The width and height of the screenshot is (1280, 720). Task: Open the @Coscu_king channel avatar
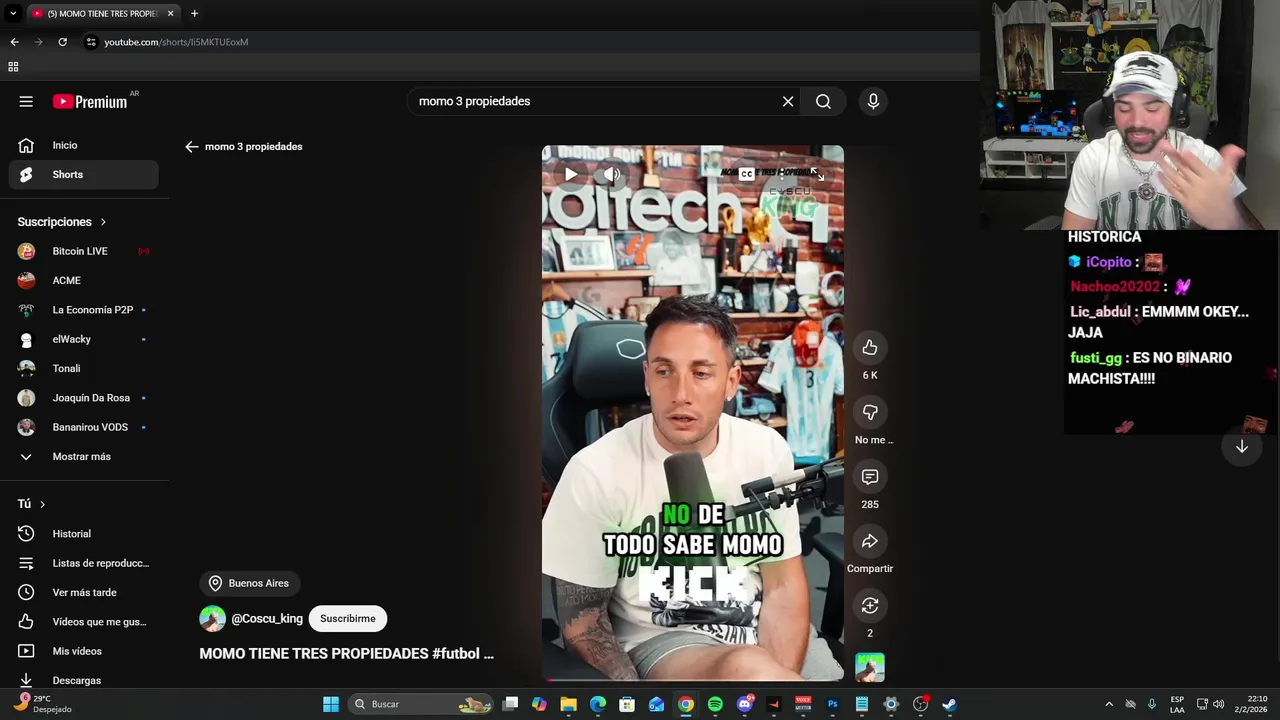tap(212, 618)
